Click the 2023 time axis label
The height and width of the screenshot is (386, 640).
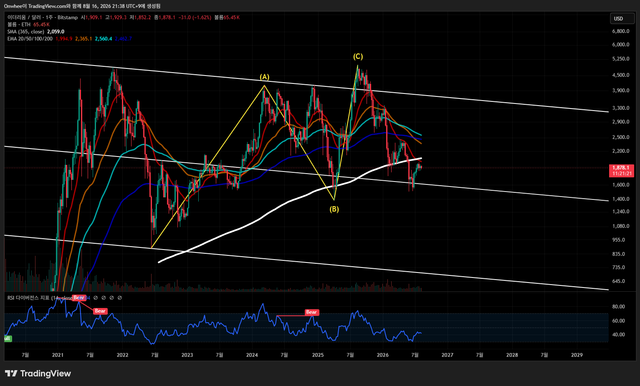pyautogui.click(x=187, y=355)
